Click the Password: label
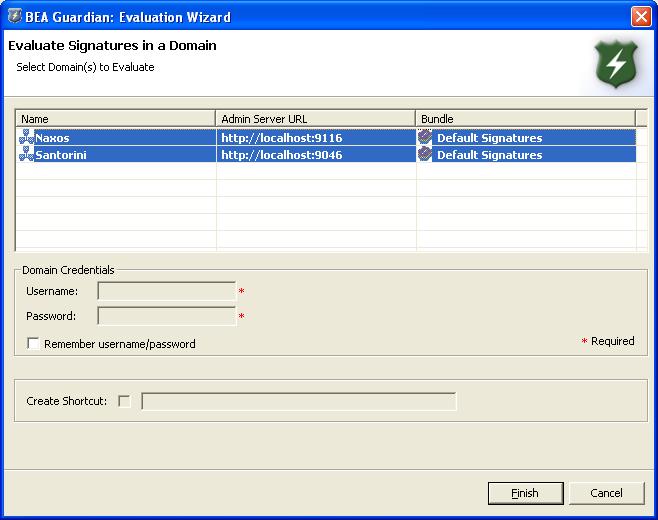Image resolution: width=658 pixels, height=520 pixels. (51, 316)
